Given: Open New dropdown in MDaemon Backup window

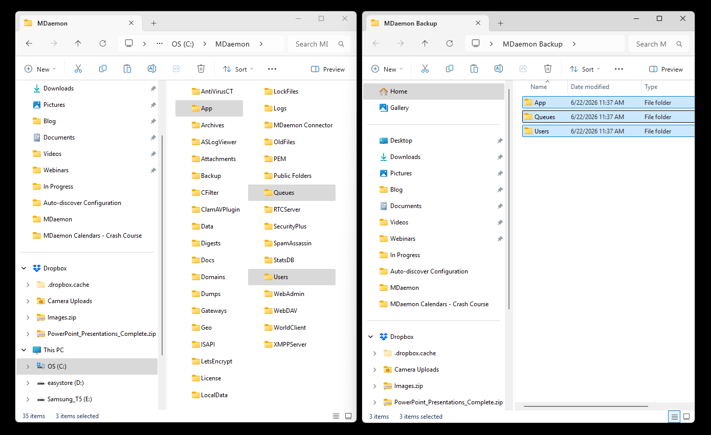Looking at the screenshot, I should [x=387, y=69].
